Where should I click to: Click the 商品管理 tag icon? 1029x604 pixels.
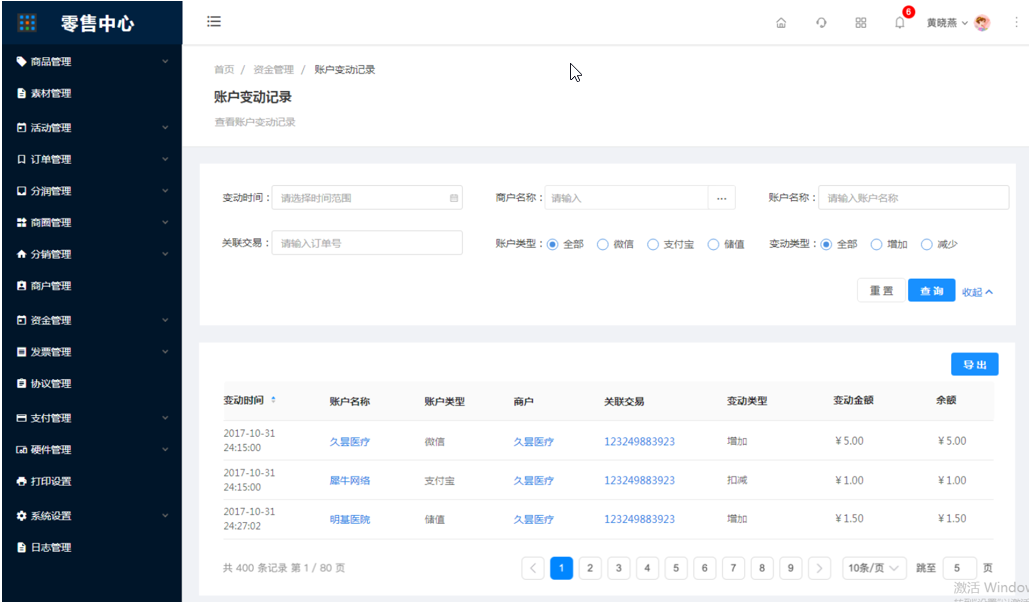coord(21,62)
